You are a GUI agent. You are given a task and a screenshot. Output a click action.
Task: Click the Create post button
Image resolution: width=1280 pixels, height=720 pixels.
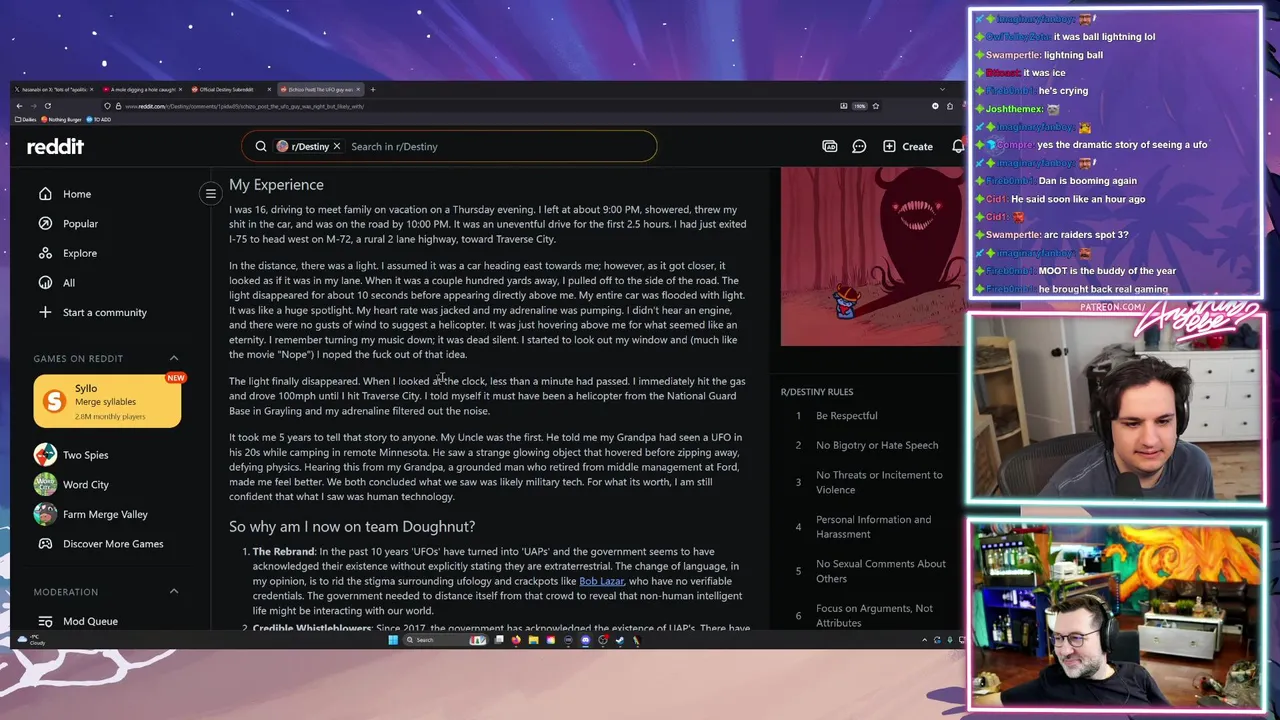[908, 146]
